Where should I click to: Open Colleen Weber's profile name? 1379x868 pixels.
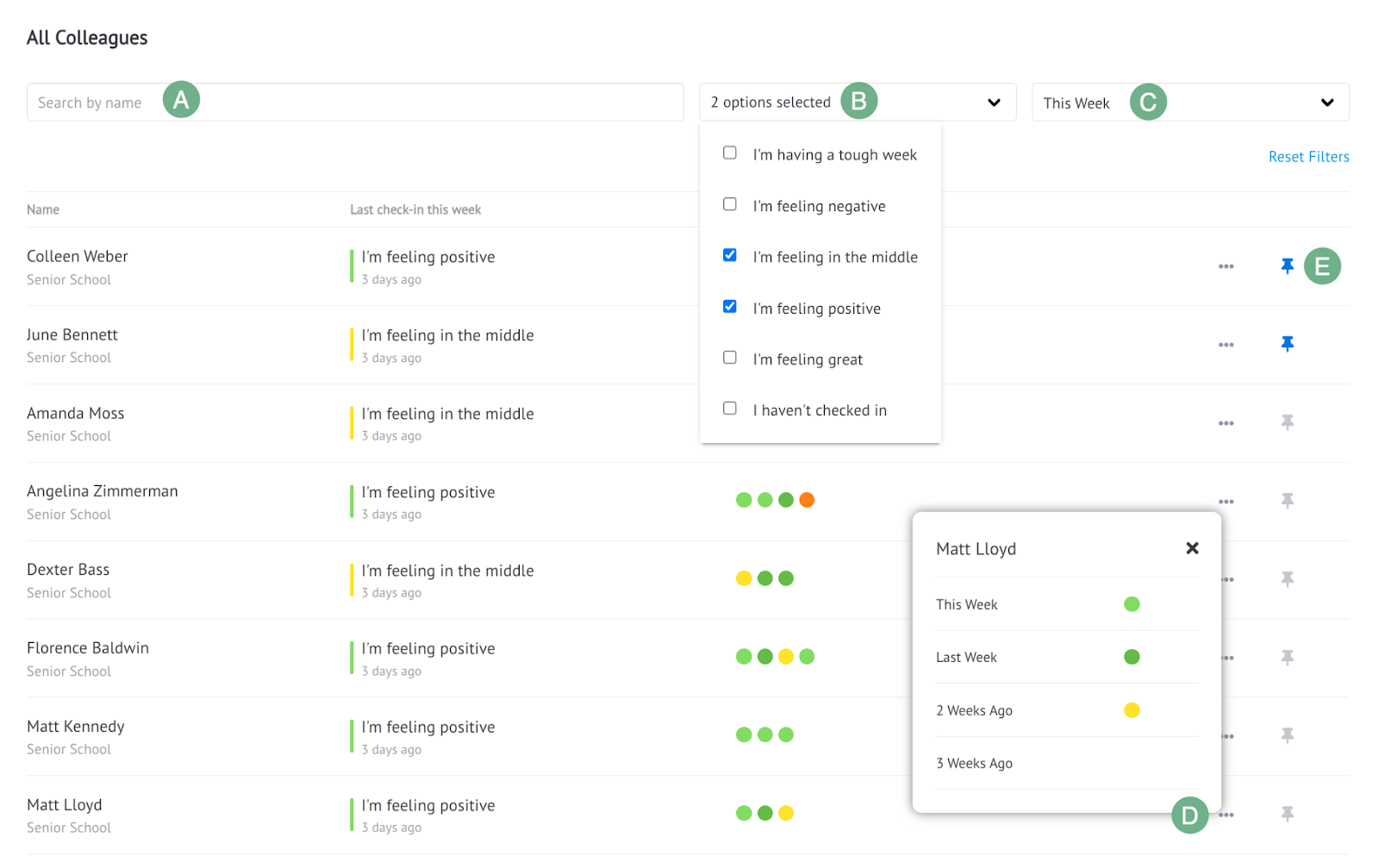coord(78,256)
